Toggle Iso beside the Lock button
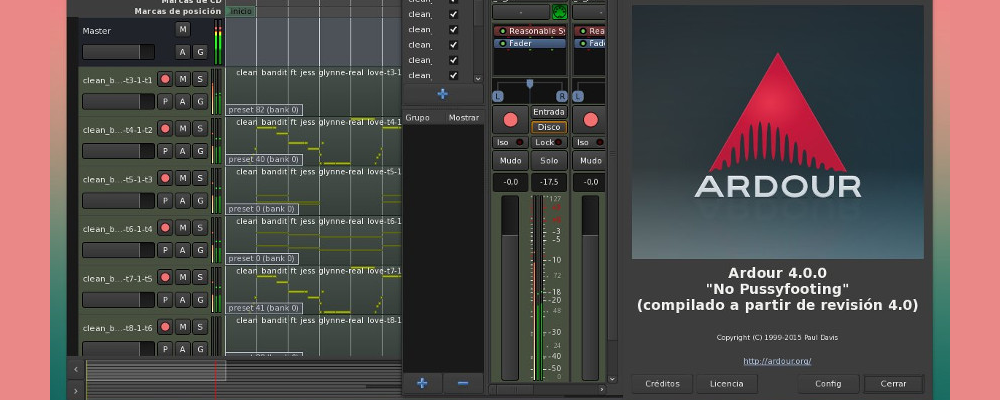 pyautogui.click(x=510, y=142)
